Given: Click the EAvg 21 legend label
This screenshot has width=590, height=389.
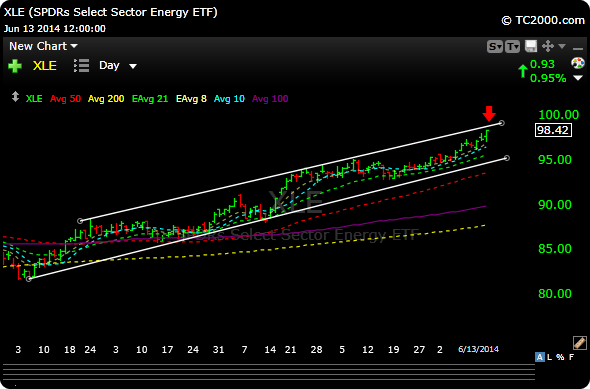Looking at the screenshot, I should point(150,99).
